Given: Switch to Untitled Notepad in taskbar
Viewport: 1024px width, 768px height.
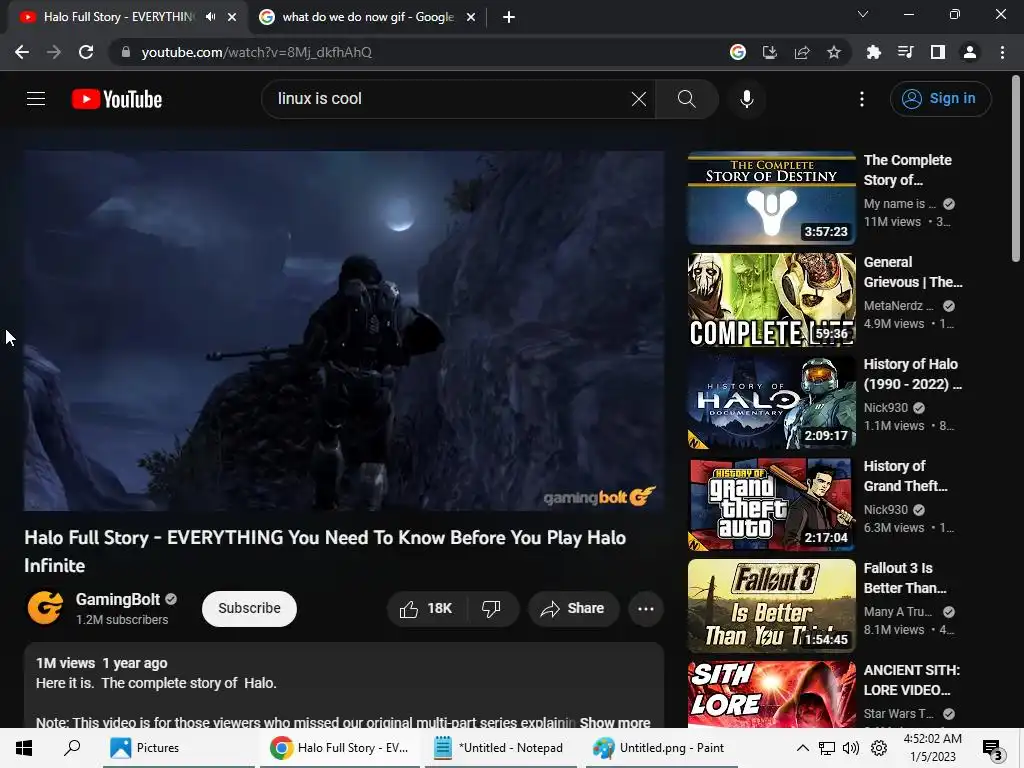Looking at the screenshot, I should pos(500,748).
